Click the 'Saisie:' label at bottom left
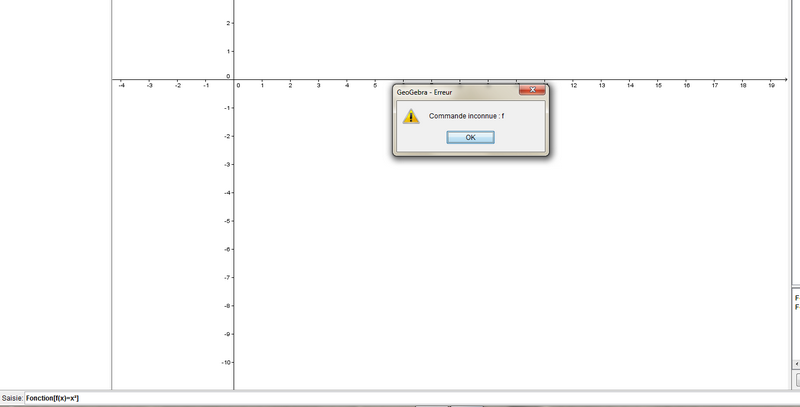The height and width of the screenshot is (407, 800). 12,398
